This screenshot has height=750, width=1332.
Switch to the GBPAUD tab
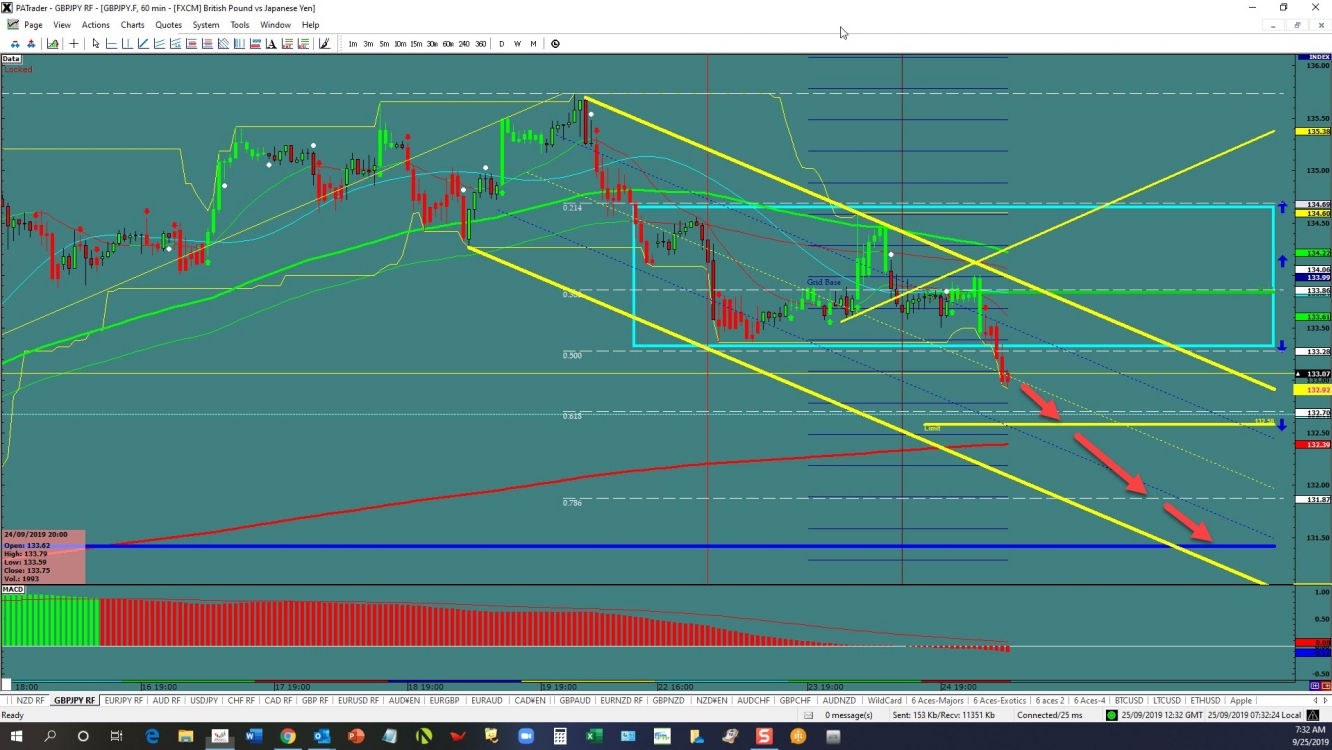575,700
